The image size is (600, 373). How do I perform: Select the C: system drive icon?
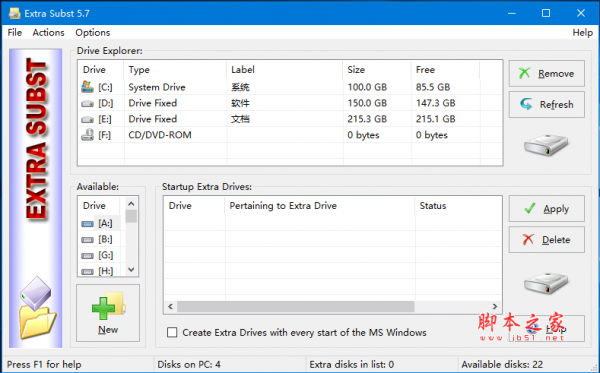coord(87,87)
